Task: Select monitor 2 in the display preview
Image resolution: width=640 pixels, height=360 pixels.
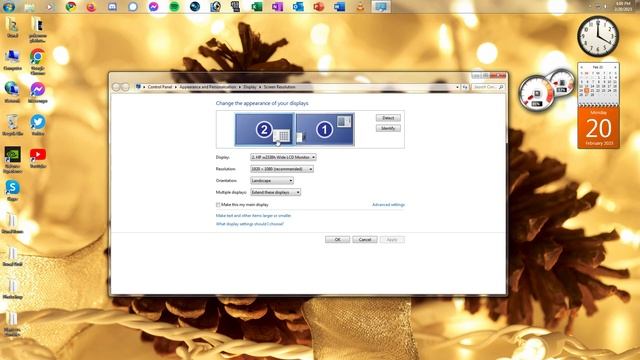Action: click(264, 129)
